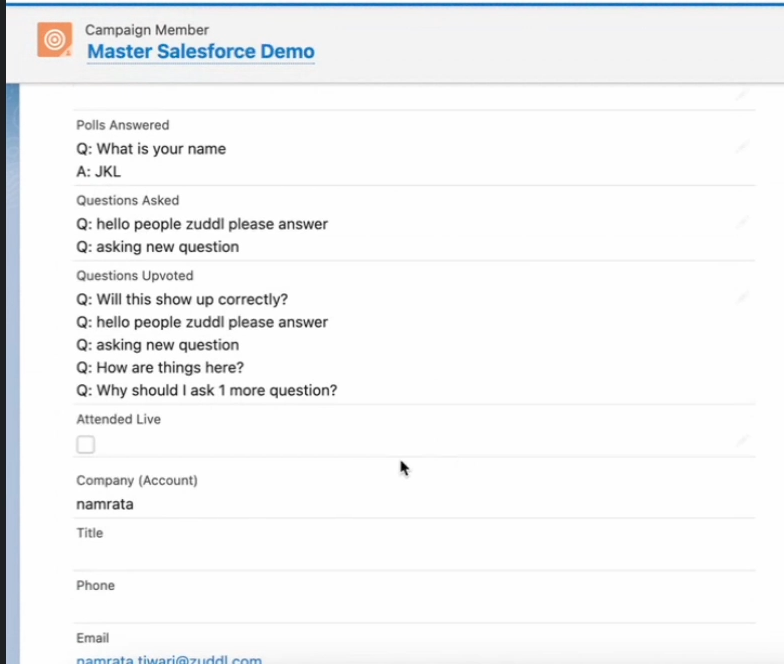Select "Will this show up correctly?" question
The height and width of the screenshot is (664, 784).
pyautogui.click(x=196, y=299)
